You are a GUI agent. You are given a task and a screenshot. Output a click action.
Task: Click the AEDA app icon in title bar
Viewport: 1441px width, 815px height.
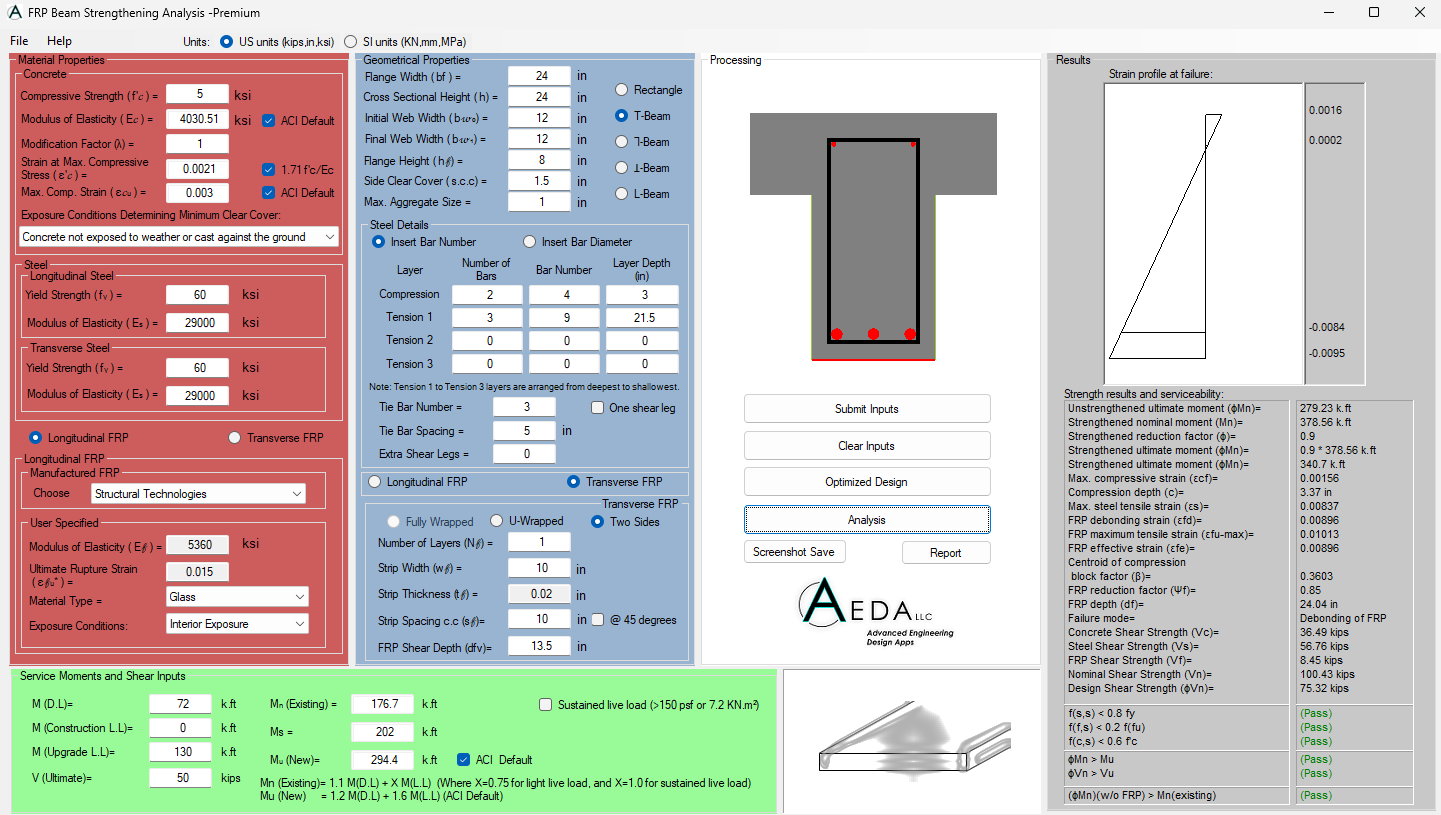[x=14, y=13]
